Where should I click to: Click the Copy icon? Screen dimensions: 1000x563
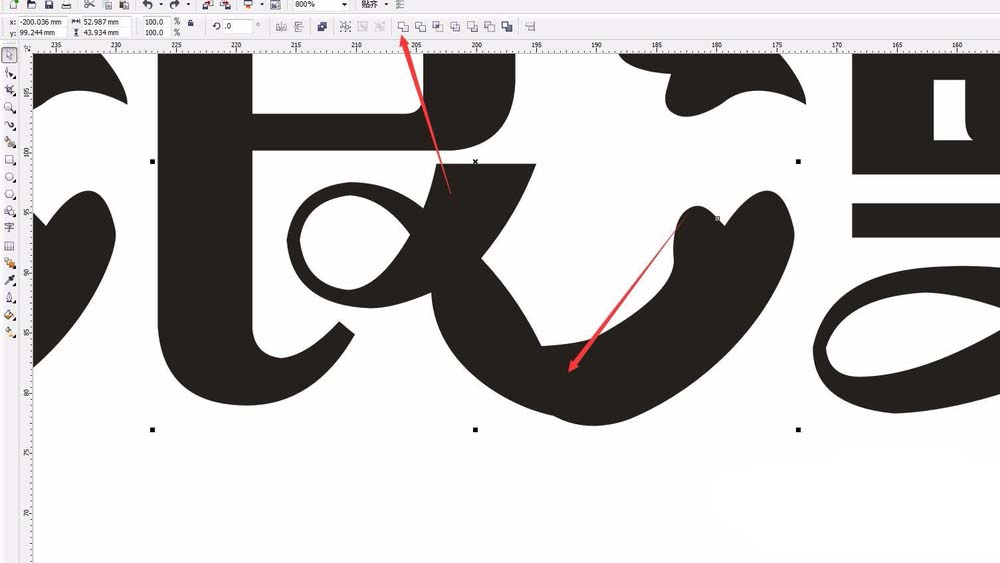click(107, 4)
